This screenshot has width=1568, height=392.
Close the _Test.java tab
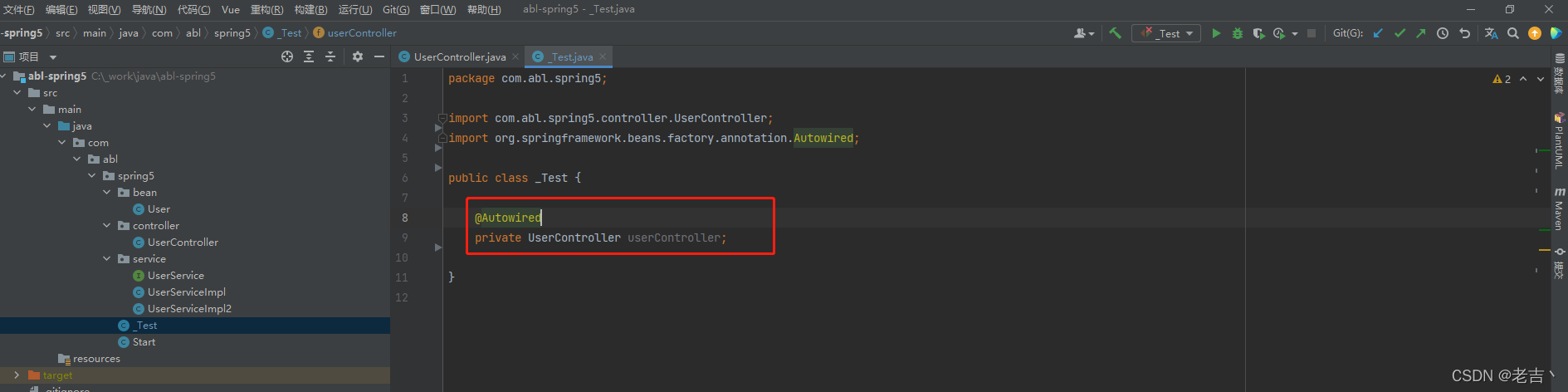603,56
